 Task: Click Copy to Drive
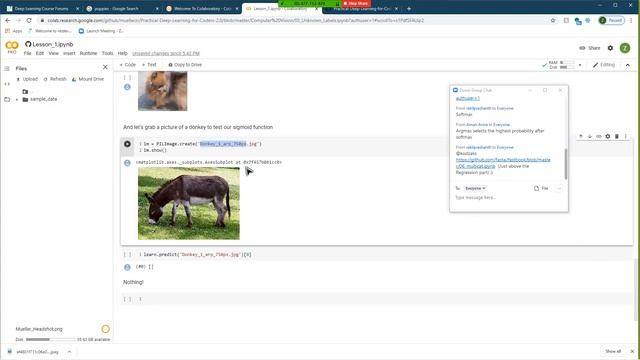pos(185,65)
